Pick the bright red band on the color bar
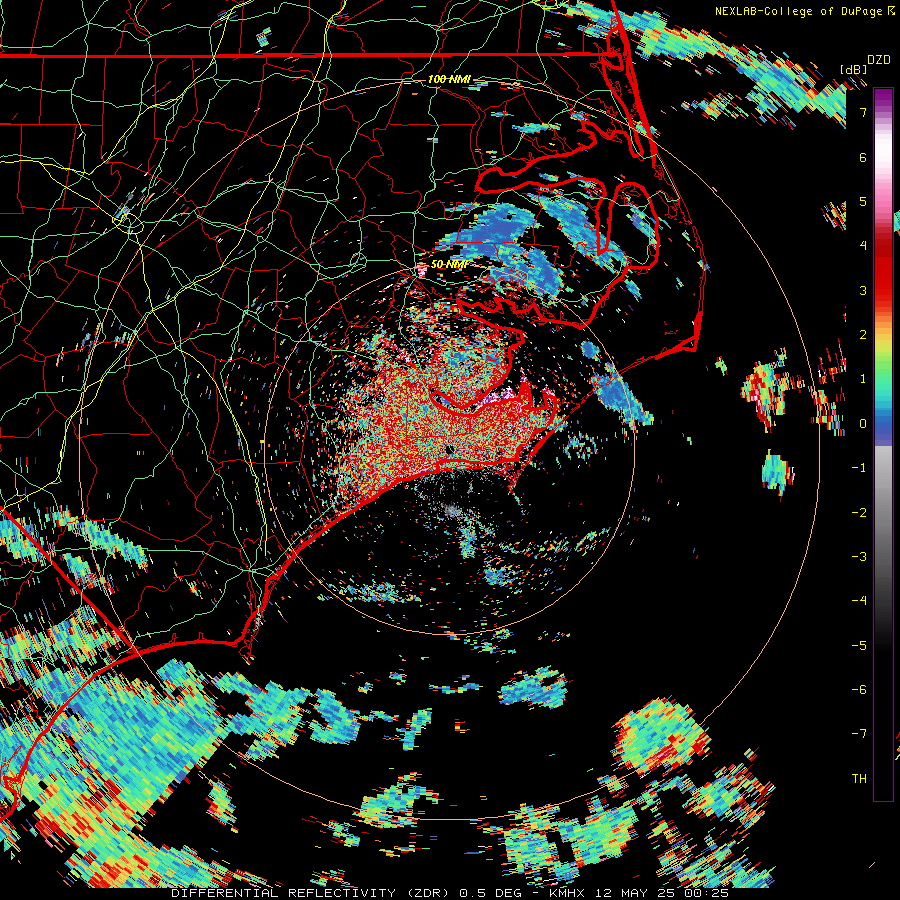 (x=883, y=276)
